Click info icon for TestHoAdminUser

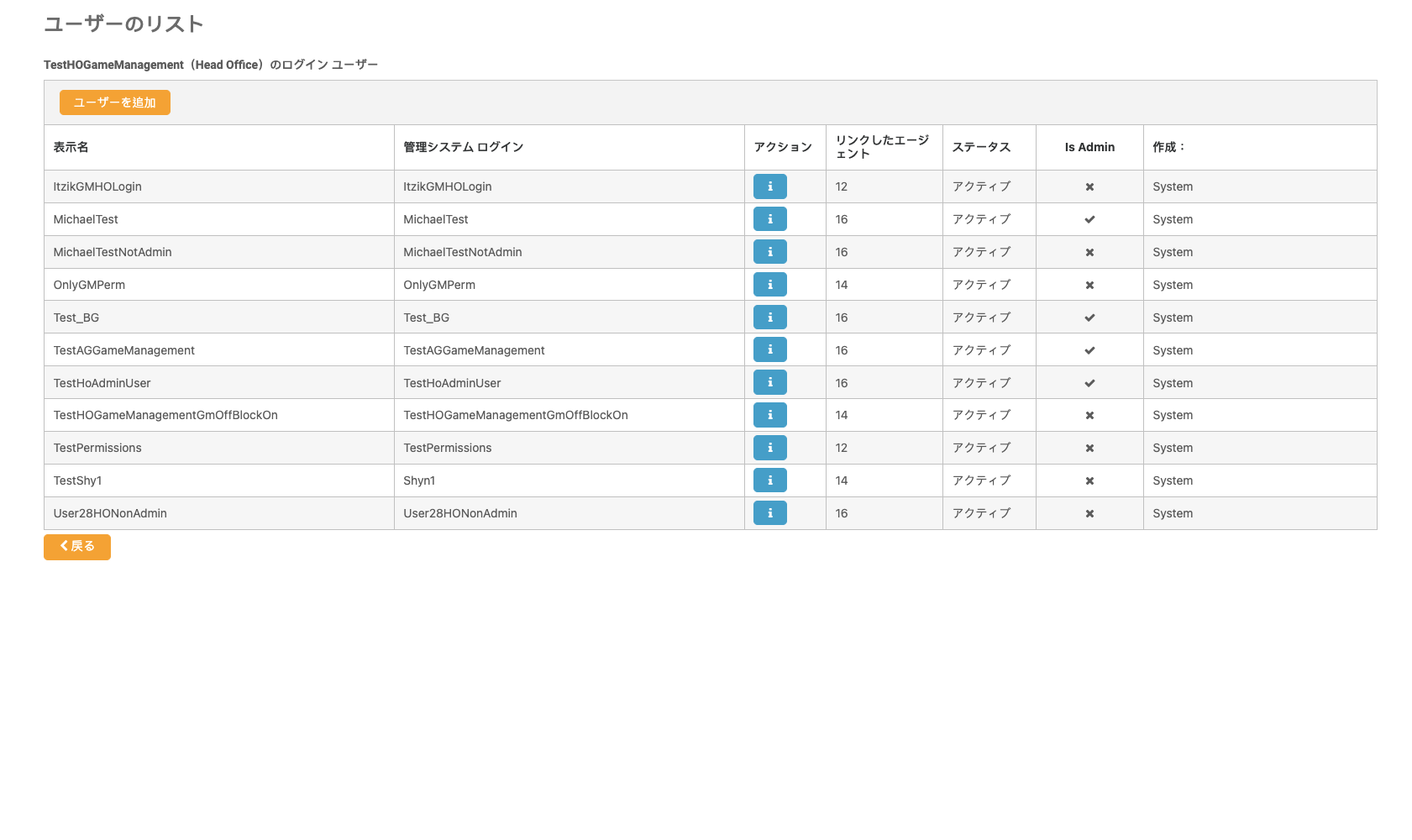tap(769, 382)
